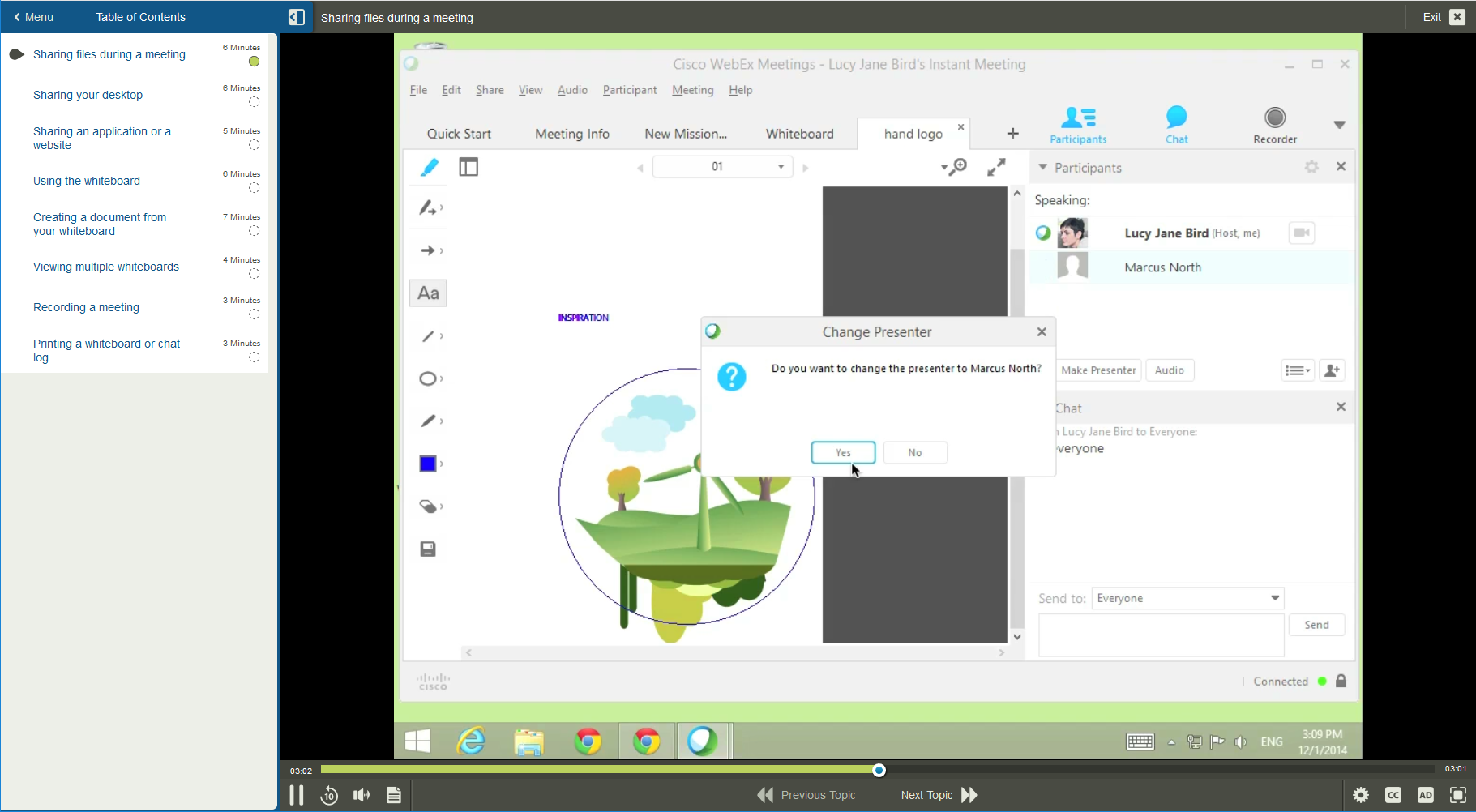Select the arrow pointer annotation tool
The height and width of the screenshot is (812, 1476).
(428, 250)
